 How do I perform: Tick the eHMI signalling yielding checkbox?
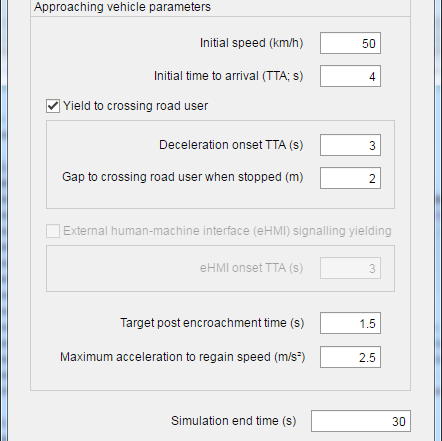53,231
